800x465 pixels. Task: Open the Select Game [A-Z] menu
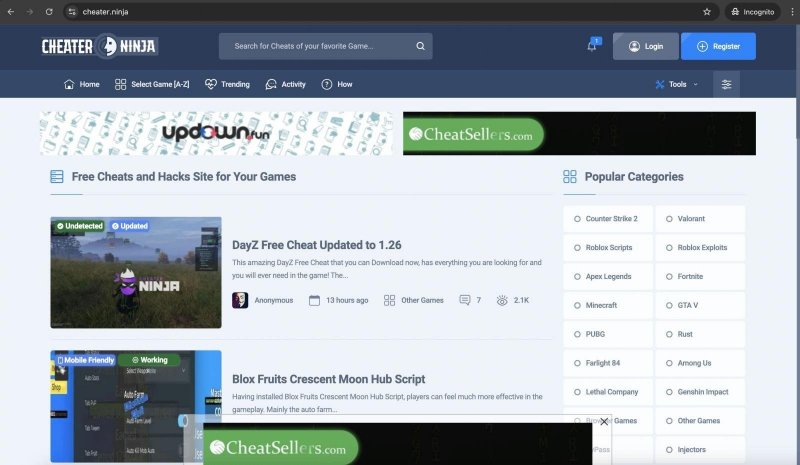152,84
